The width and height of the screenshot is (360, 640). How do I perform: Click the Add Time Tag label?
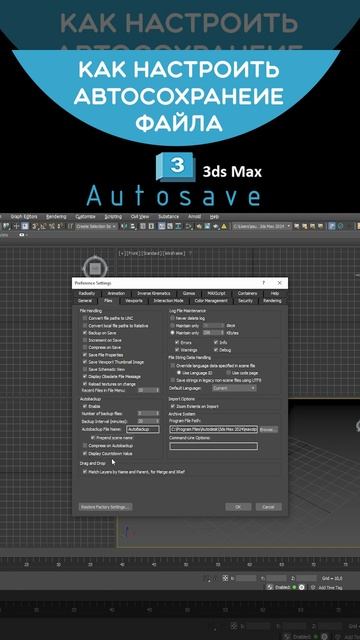point(330,587)
